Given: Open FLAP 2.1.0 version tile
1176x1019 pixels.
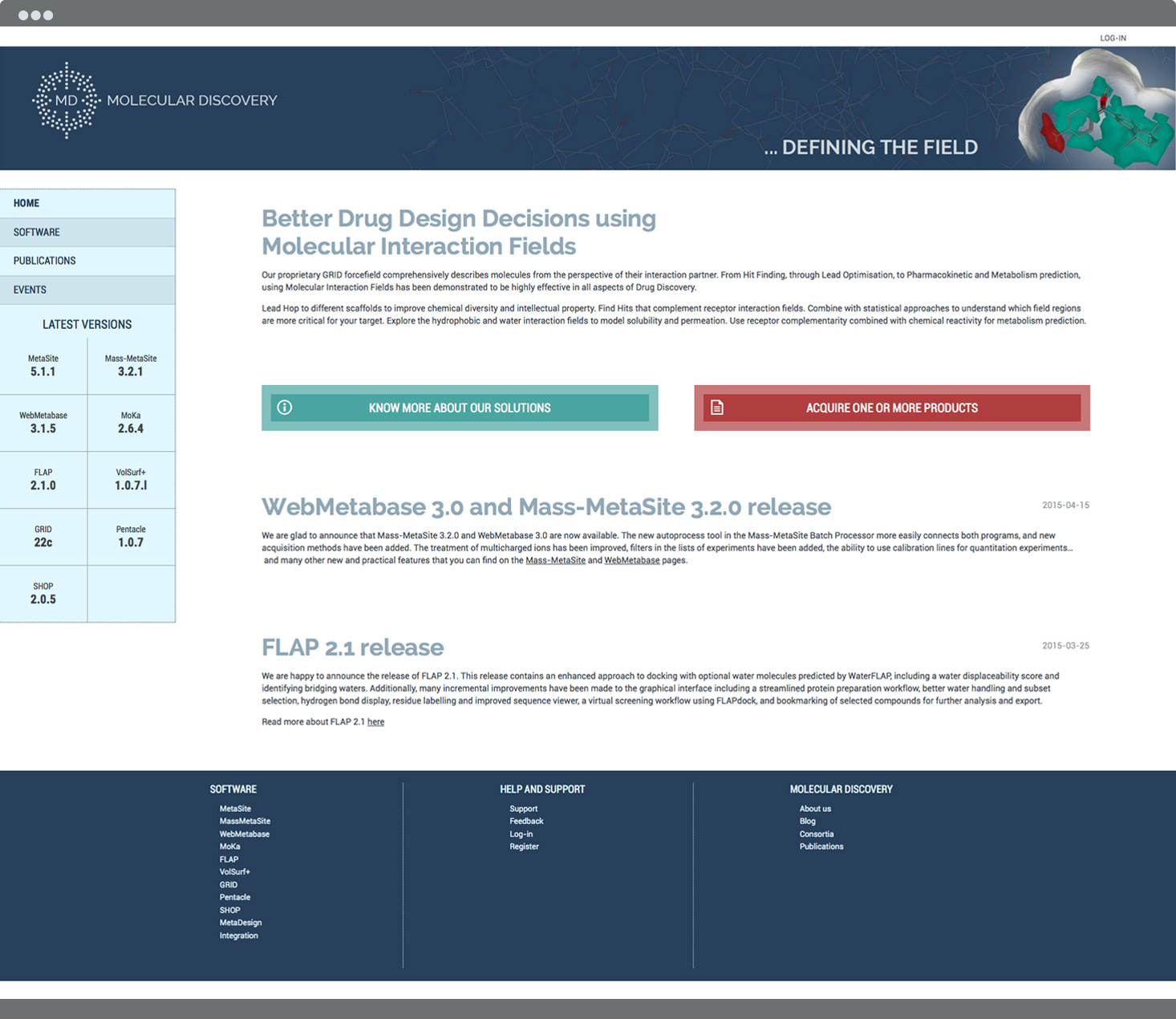Looking at the screenshot, I should 43,480.
